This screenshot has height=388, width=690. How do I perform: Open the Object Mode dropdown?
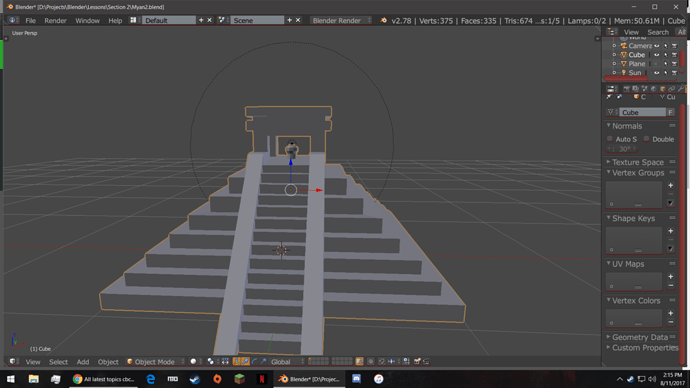[x=155, y=362]
